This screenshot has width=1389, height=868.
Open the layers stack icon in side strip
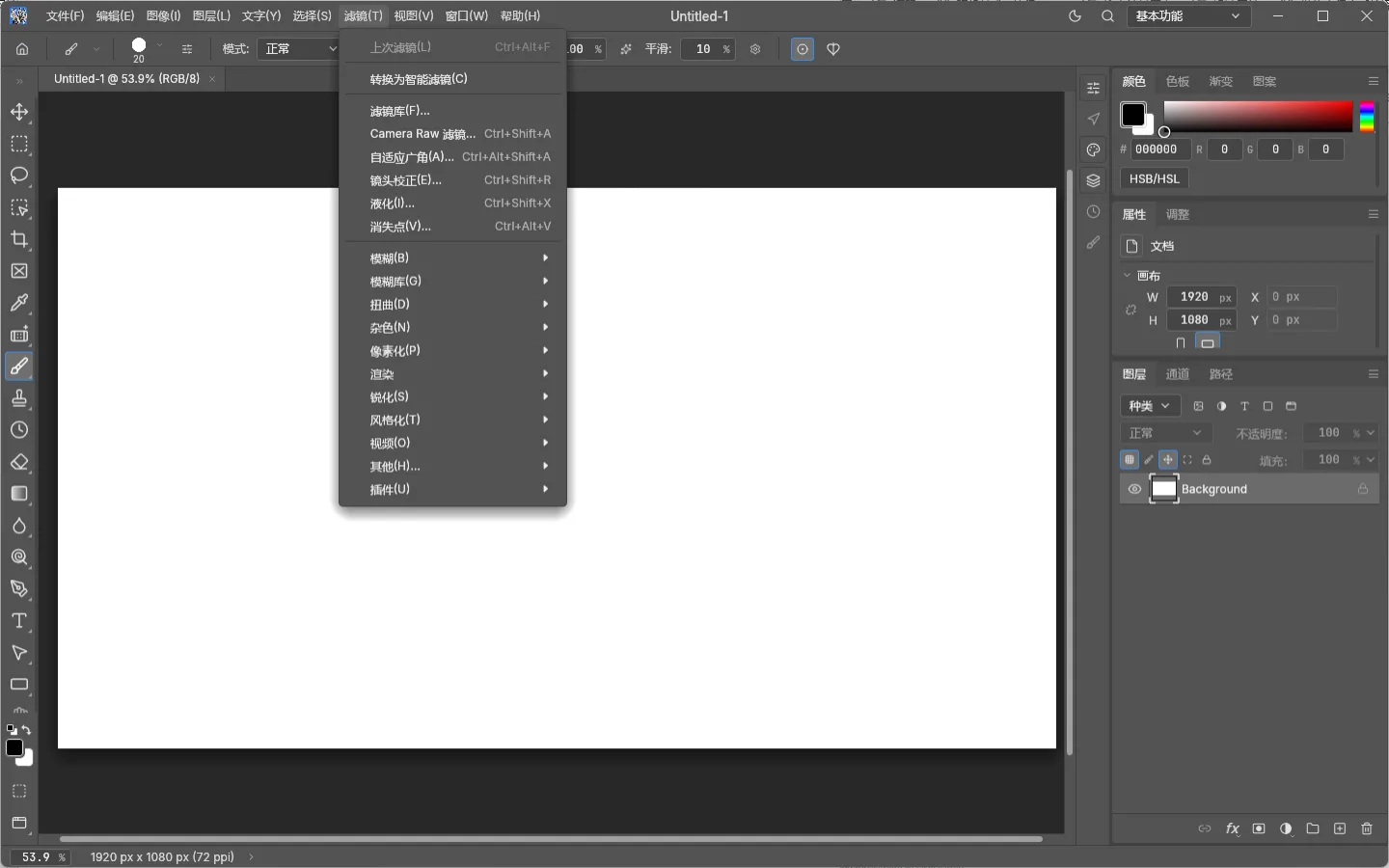pyautogui.click(x=1093, y=180)
